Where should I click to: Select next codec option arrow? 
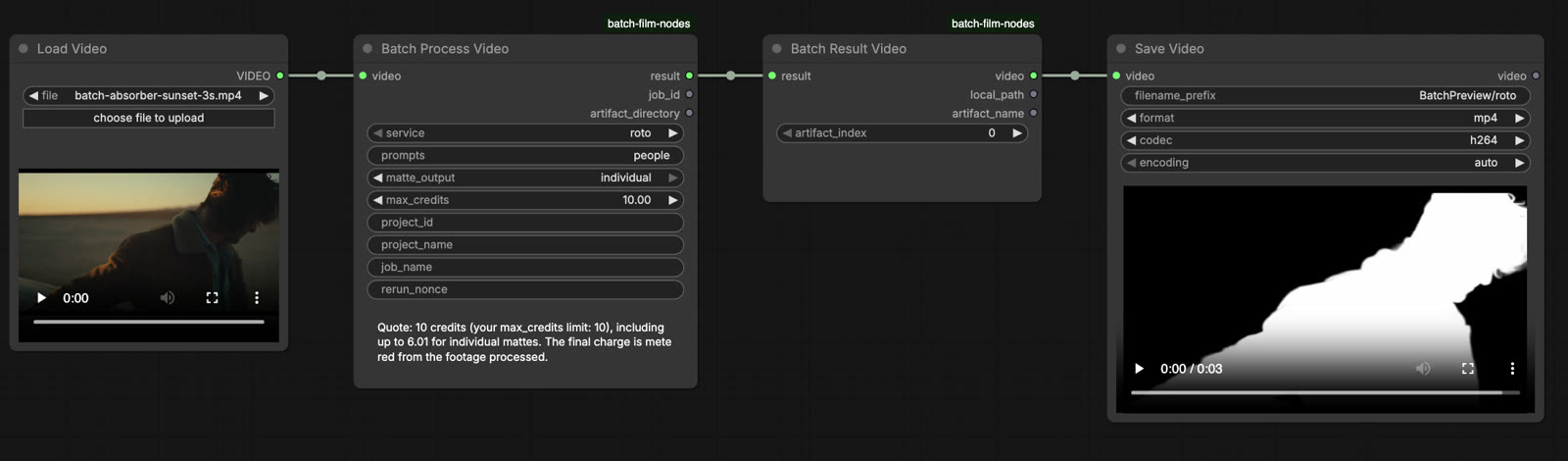(x=1520, y=140)
